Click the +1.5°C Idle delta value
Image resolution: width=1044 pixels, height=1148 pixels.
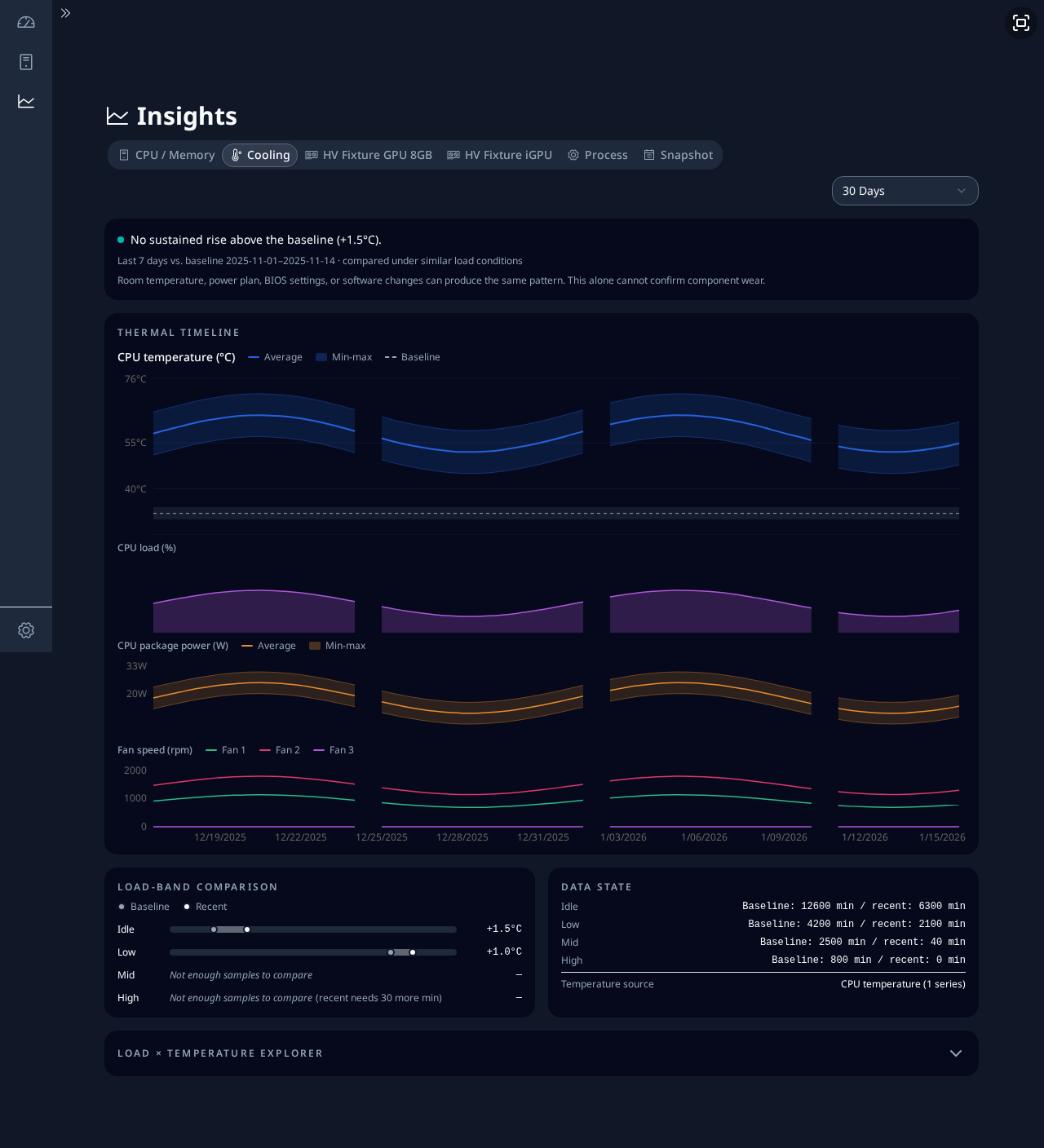pos(504,929)
